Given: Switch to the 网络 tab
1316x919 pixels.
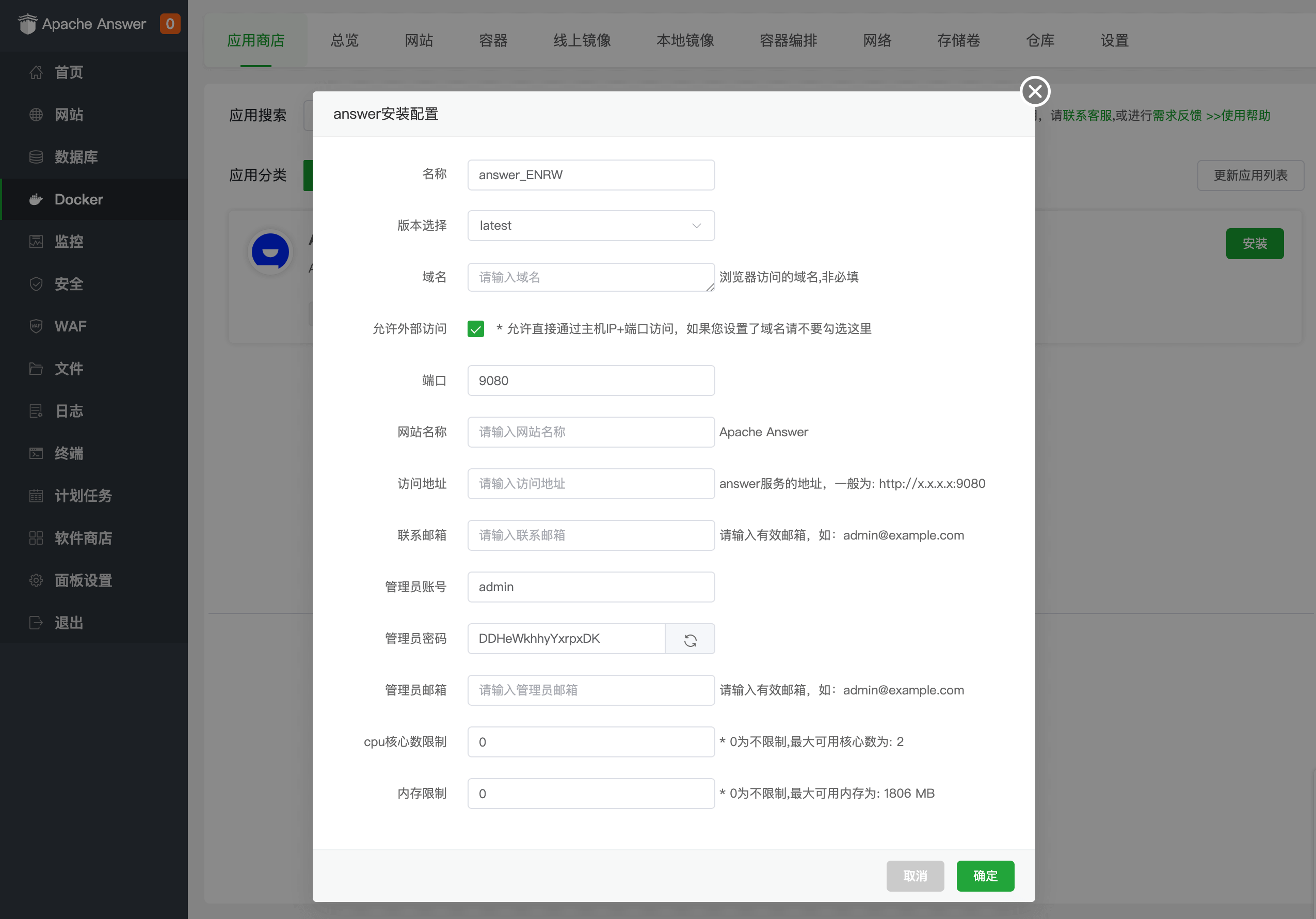Looking at the screenshot, I should pyautogui.click(x=877, y=41).
